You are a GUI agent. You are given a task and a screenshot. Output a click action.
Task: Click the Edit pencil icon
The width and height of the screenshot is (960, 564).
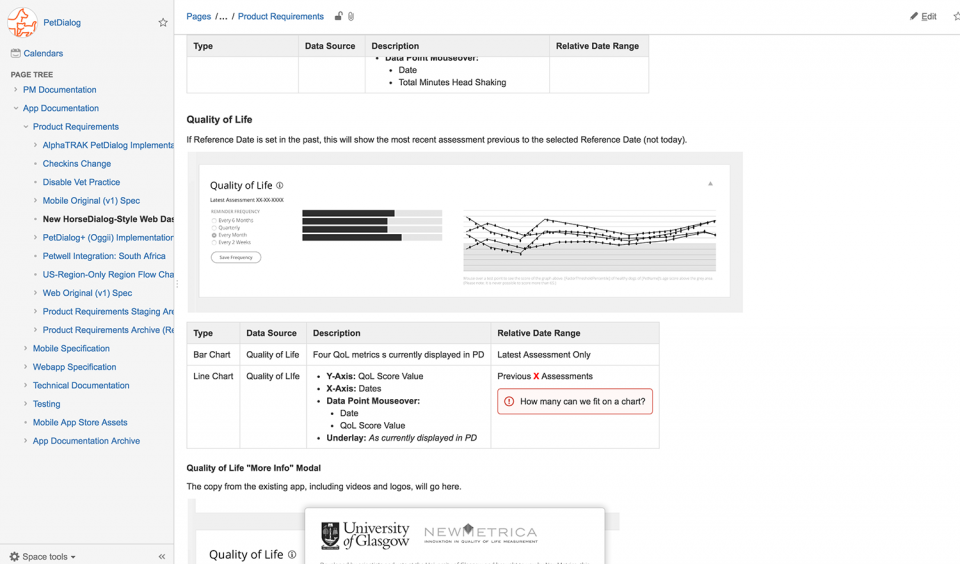pos(913,17)
